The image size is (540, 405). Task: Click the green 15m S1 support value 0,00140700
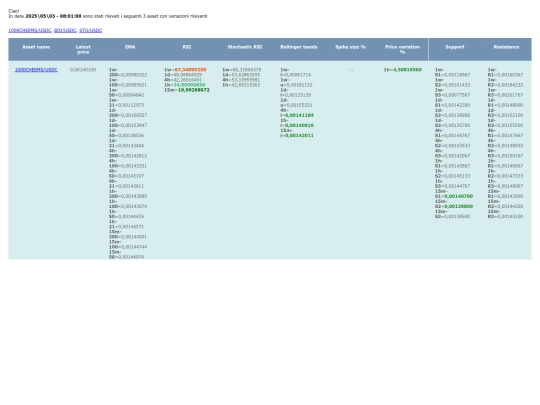pyautogui.click(x=458, y=196)
